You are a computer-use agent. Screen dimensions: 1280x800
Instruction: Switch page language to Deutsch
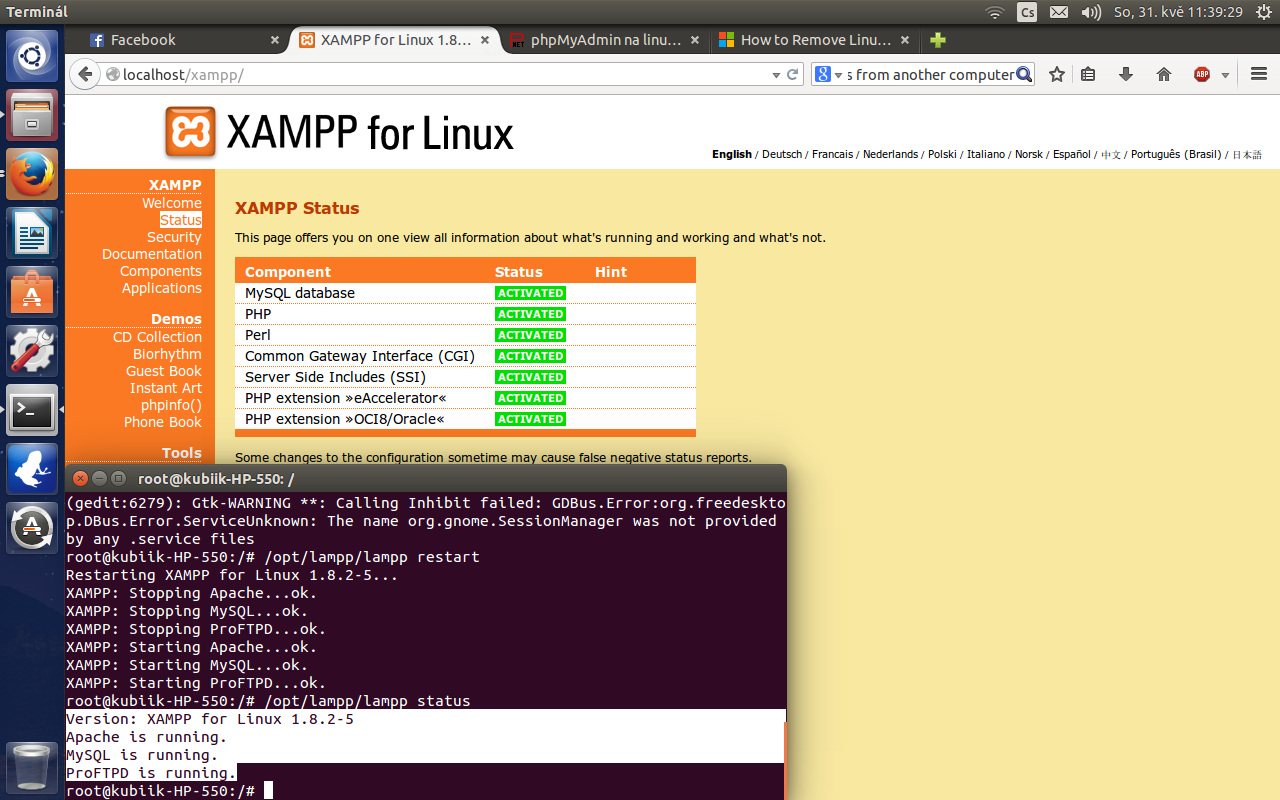(x=782, y=155)
